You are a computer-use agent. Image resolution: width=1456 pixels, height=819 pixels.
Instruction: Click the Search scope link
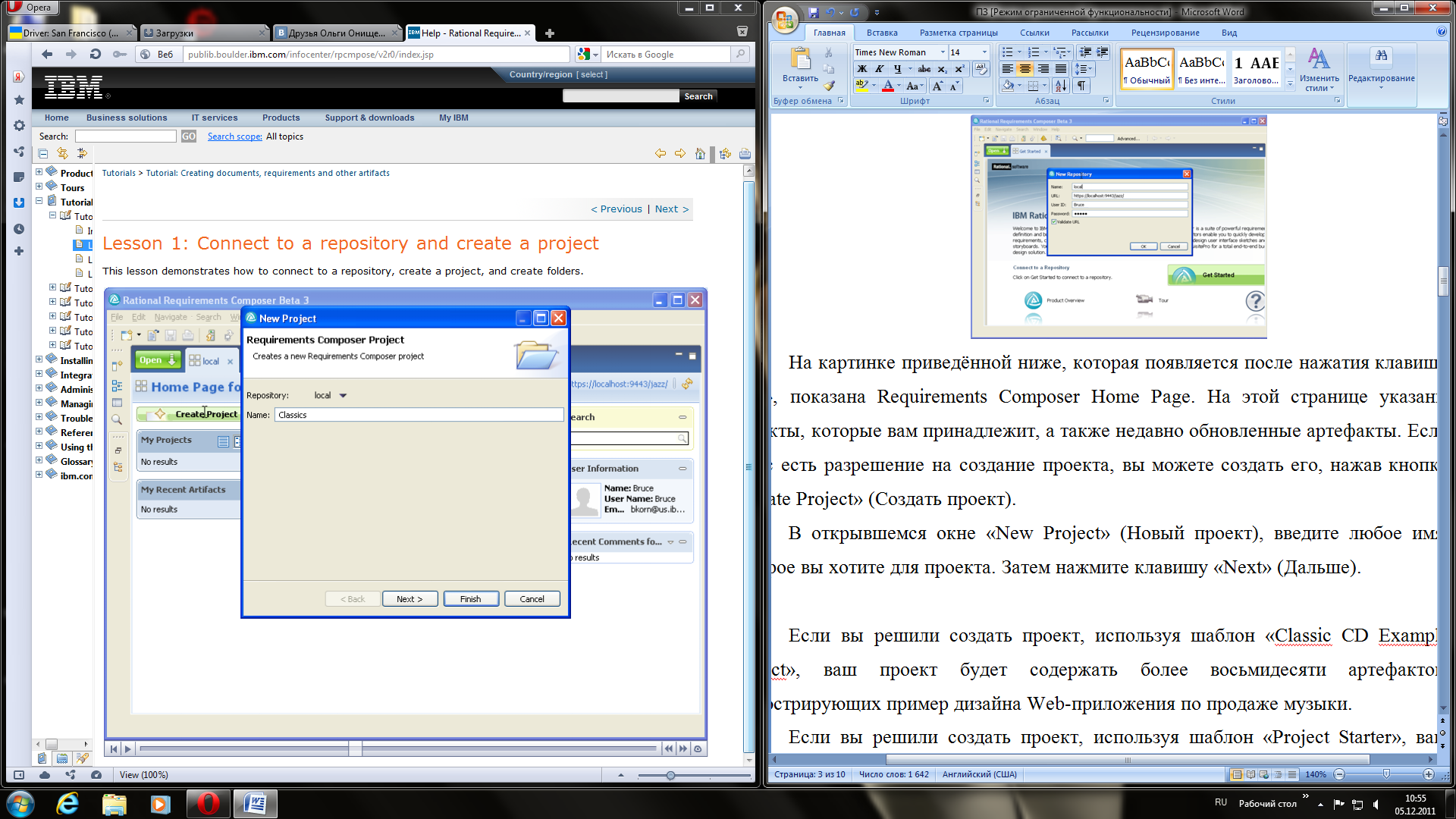click(x=234, y=136)
